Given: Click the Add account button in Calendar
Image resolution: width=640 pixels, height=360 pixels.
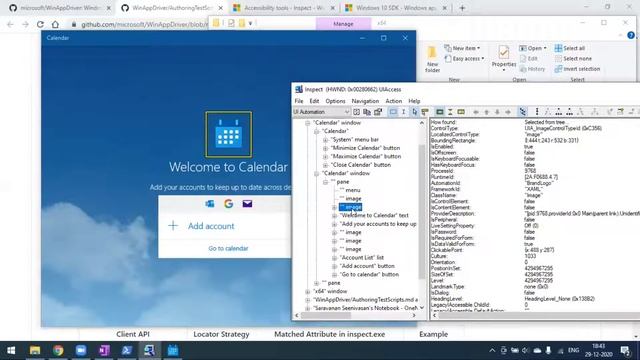Looking at the screenshot, I should (225, 226).
